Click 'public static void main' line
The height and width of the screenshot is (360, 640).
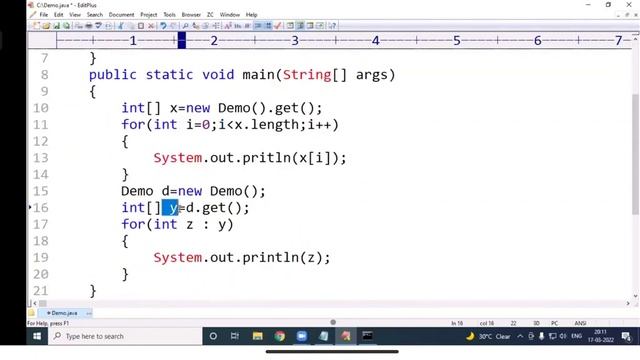point(242,75)
